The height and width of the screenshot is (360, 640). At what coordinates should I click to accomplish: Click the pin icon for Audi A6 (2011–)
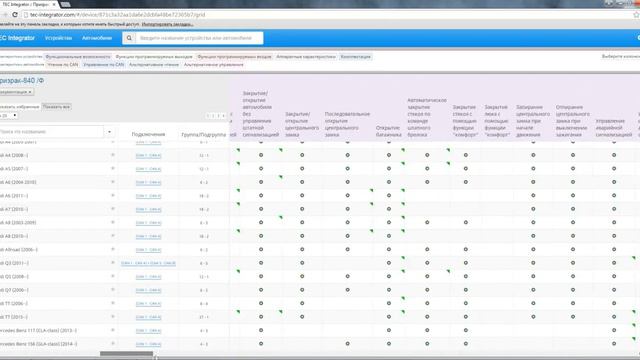(113, 196)
